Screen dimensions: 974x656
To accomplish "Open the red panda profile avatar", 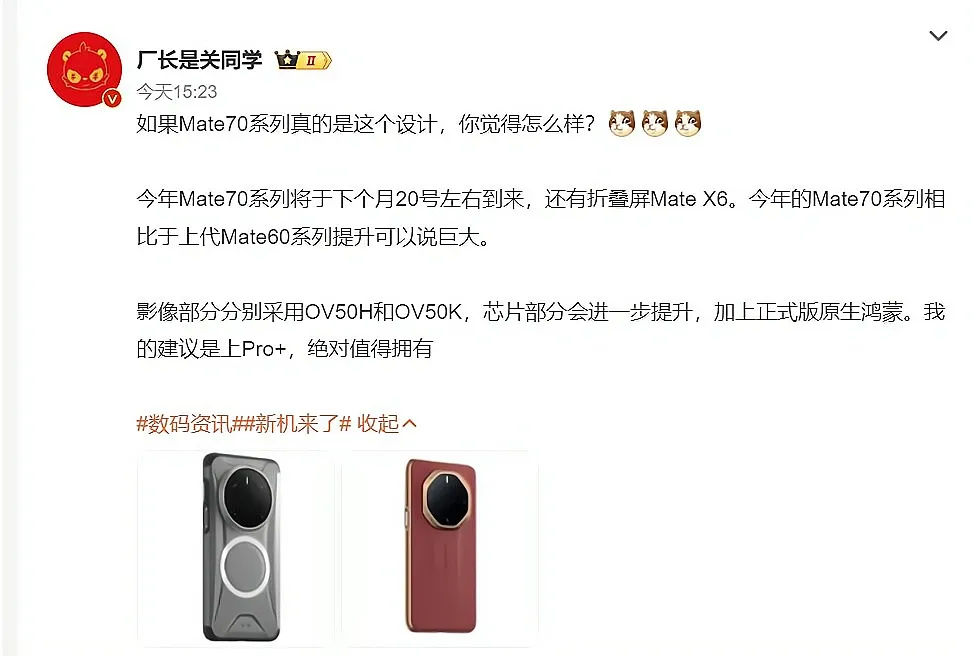I will 84,70.
